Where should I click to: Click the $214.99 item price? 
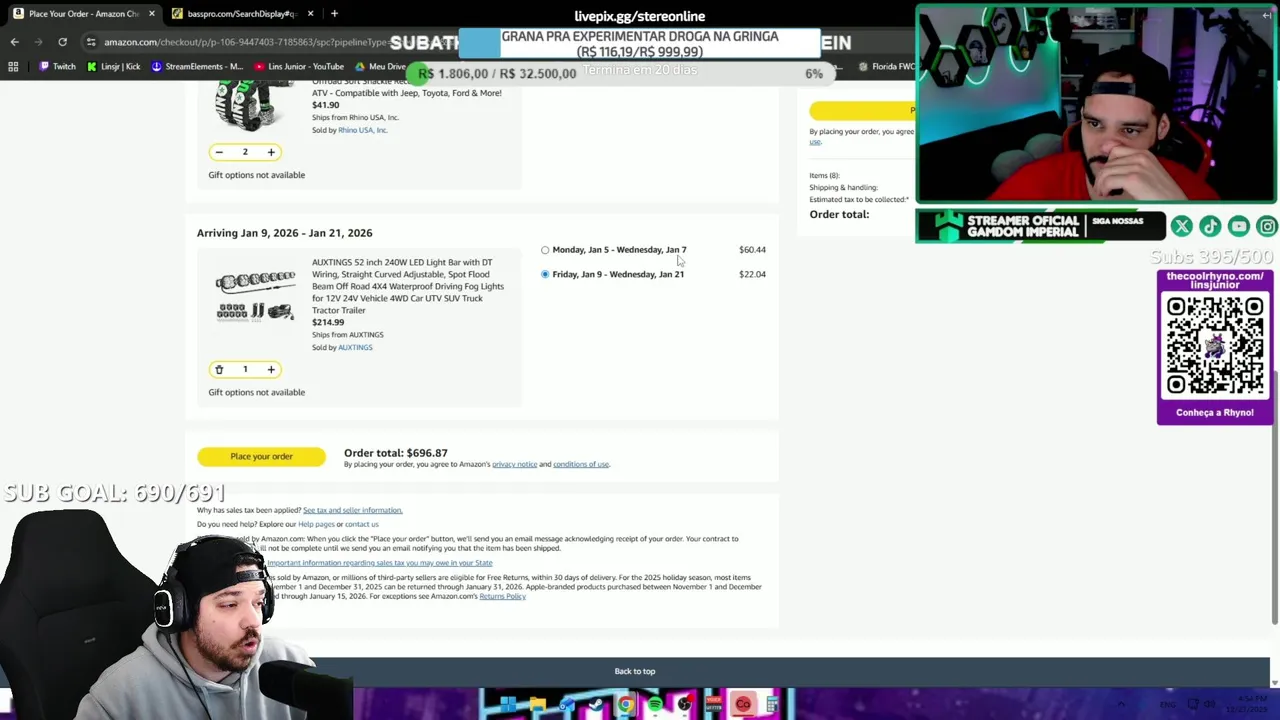pyautogui.click(x=328, y=323)
